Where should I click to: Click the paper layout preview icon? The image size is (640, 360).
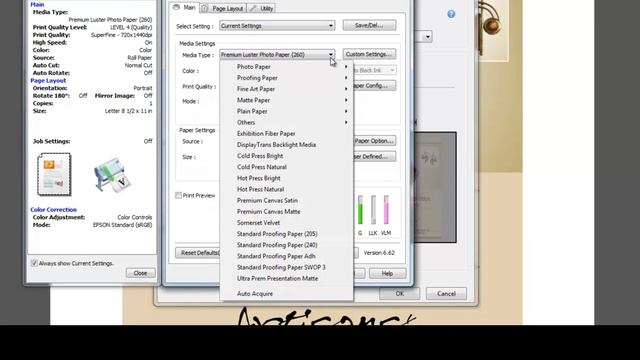pos(54,174)
